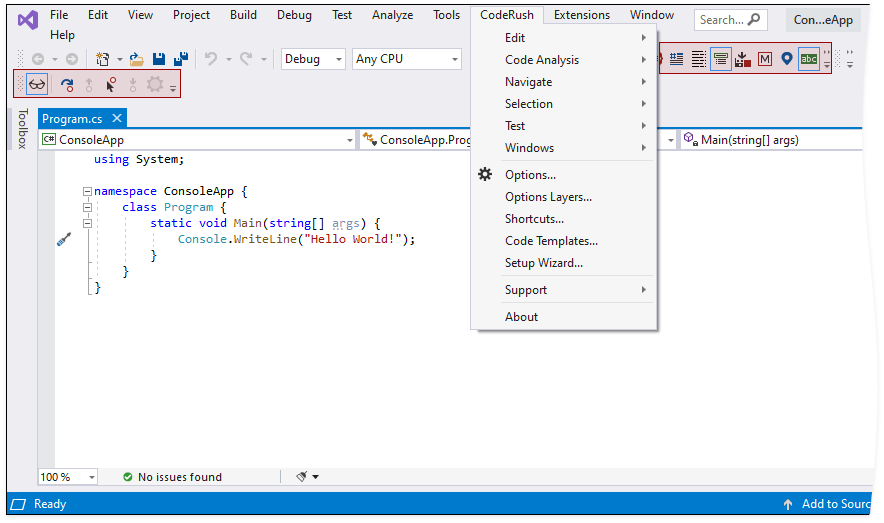Click the status bar rectangle icon beside Ready
The height and width of the screenshot is (523, 884).
pyautogui.click(x=19, y=504)
